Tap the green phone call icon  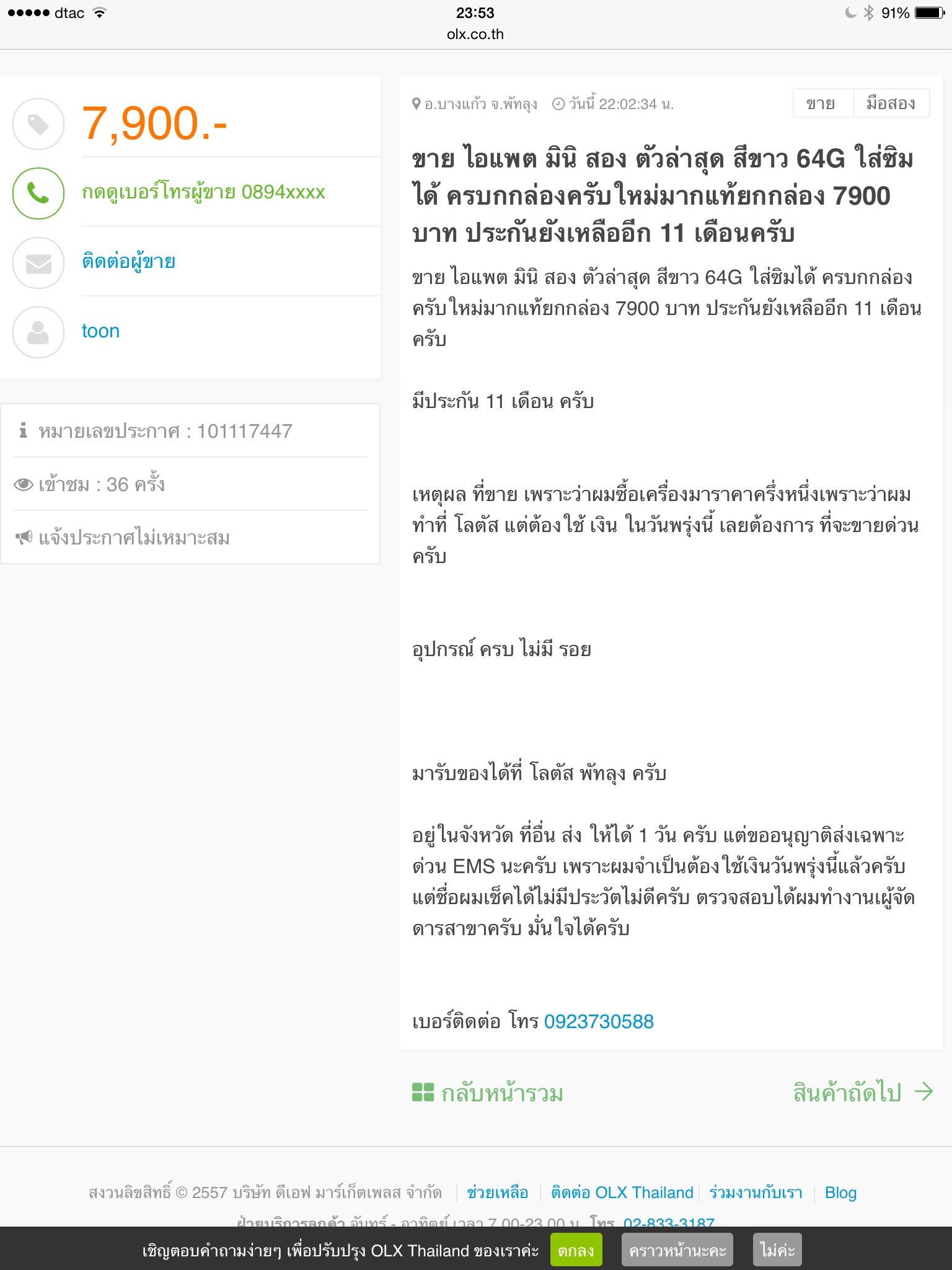38,193
